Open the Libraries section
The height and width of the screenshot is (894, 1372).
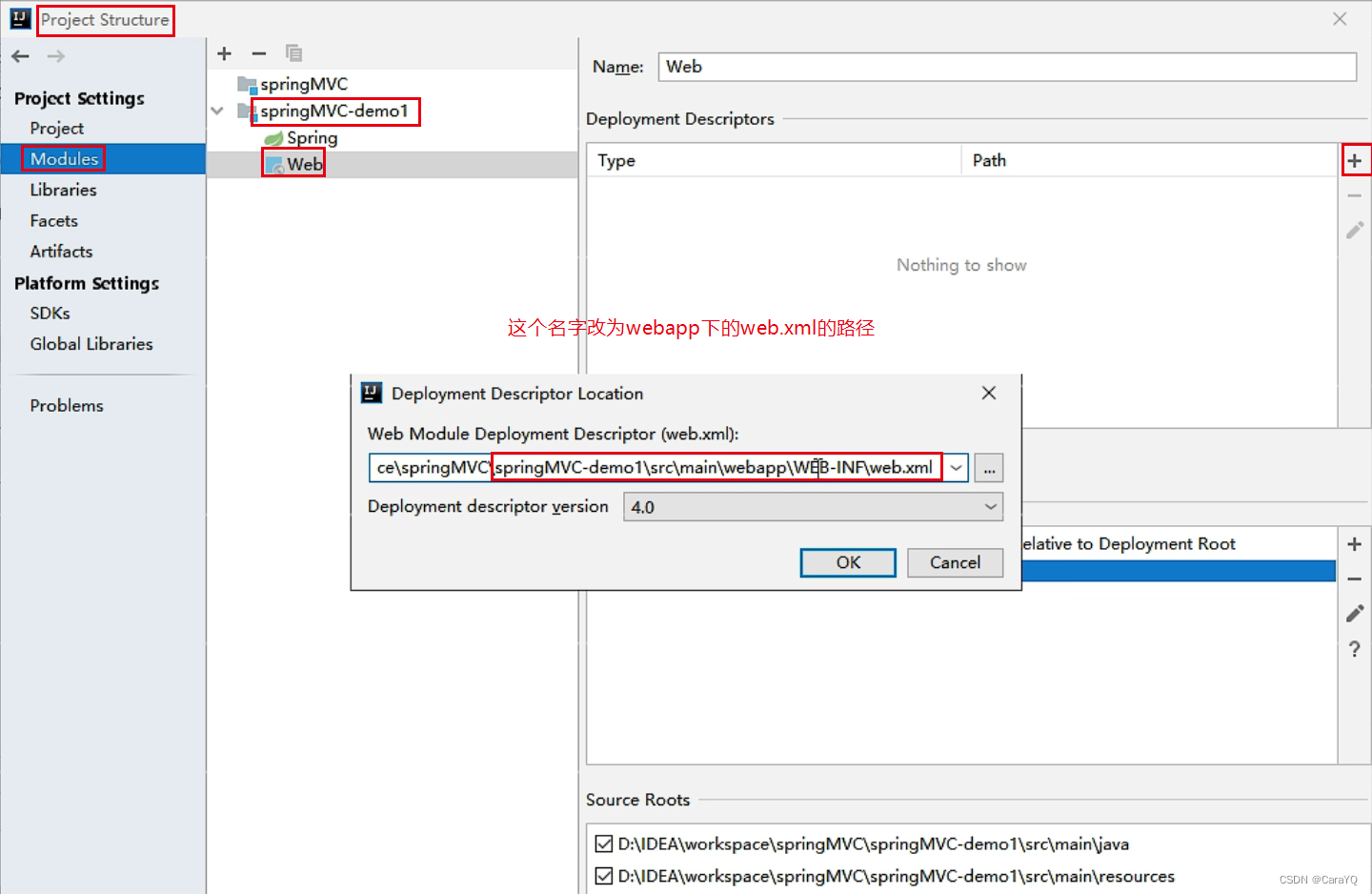tap(63, 190)
